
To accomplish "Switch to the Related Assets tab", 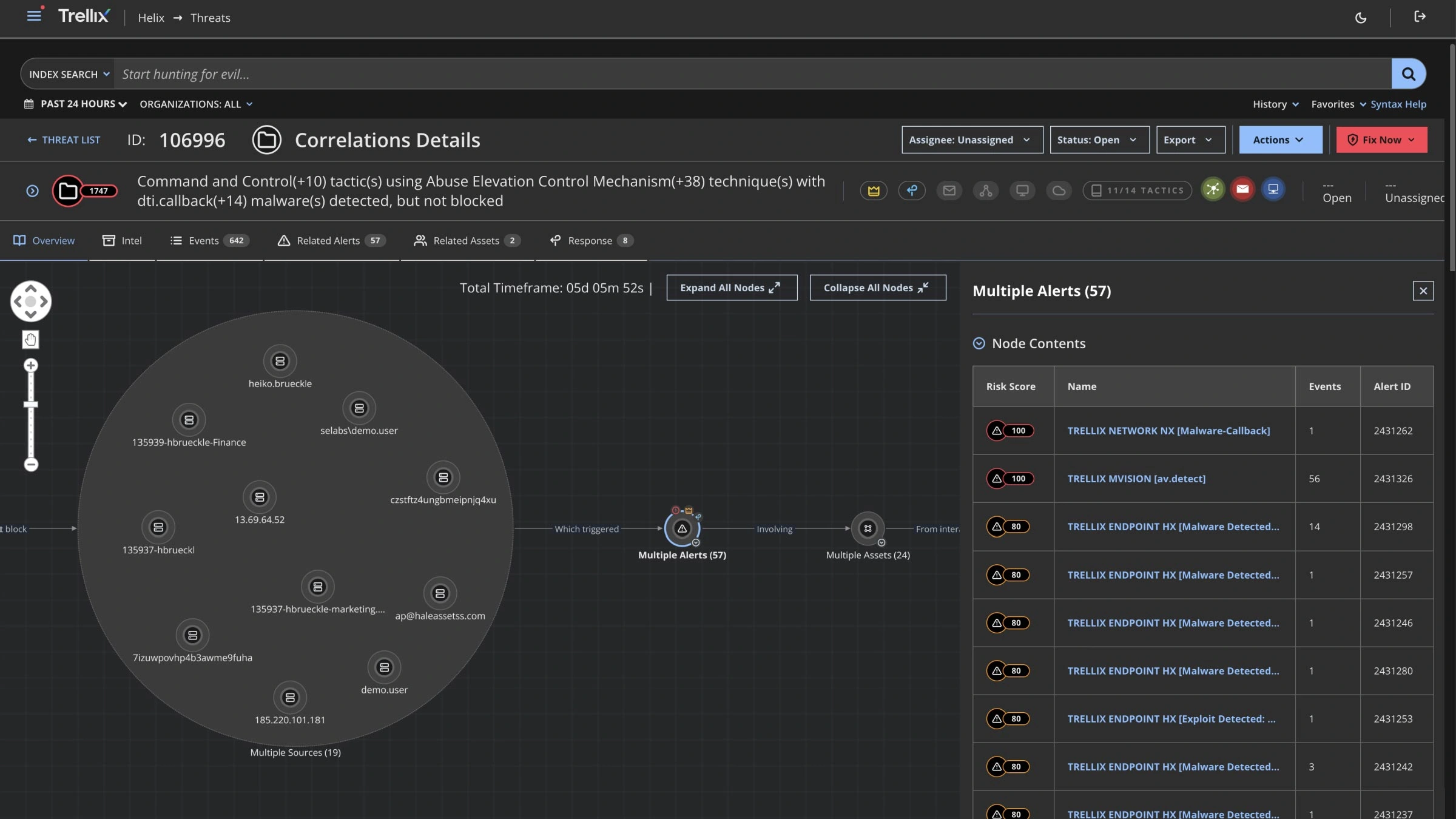I will [467, 241].
